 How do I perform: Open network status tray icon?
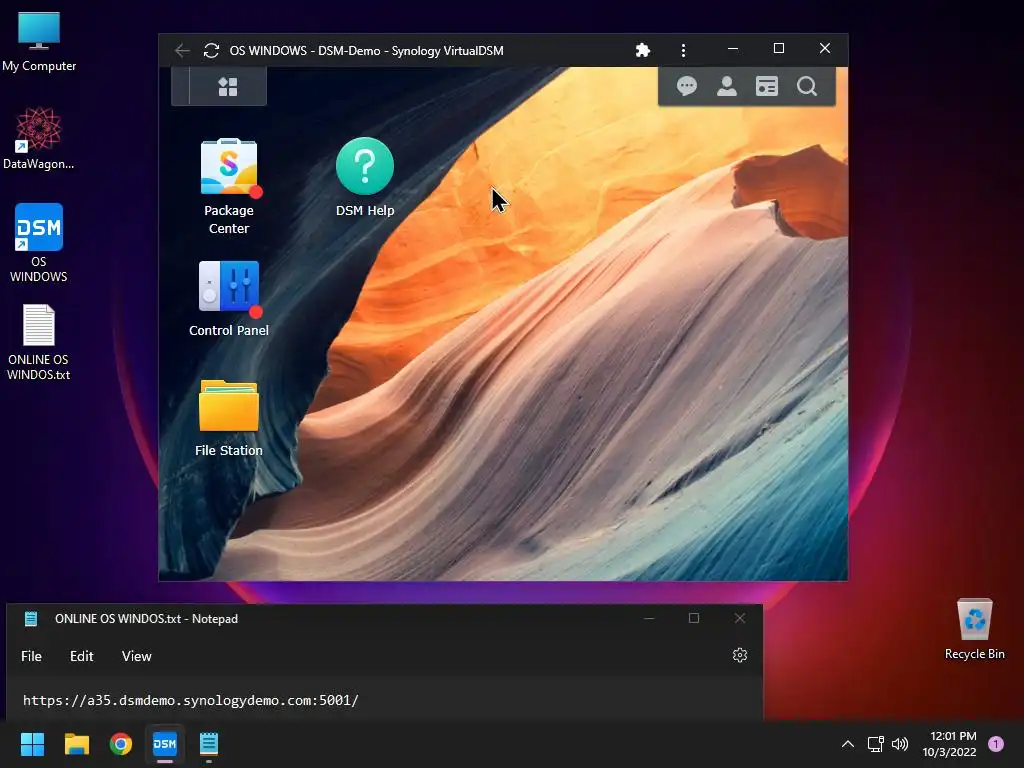point(876,744)
